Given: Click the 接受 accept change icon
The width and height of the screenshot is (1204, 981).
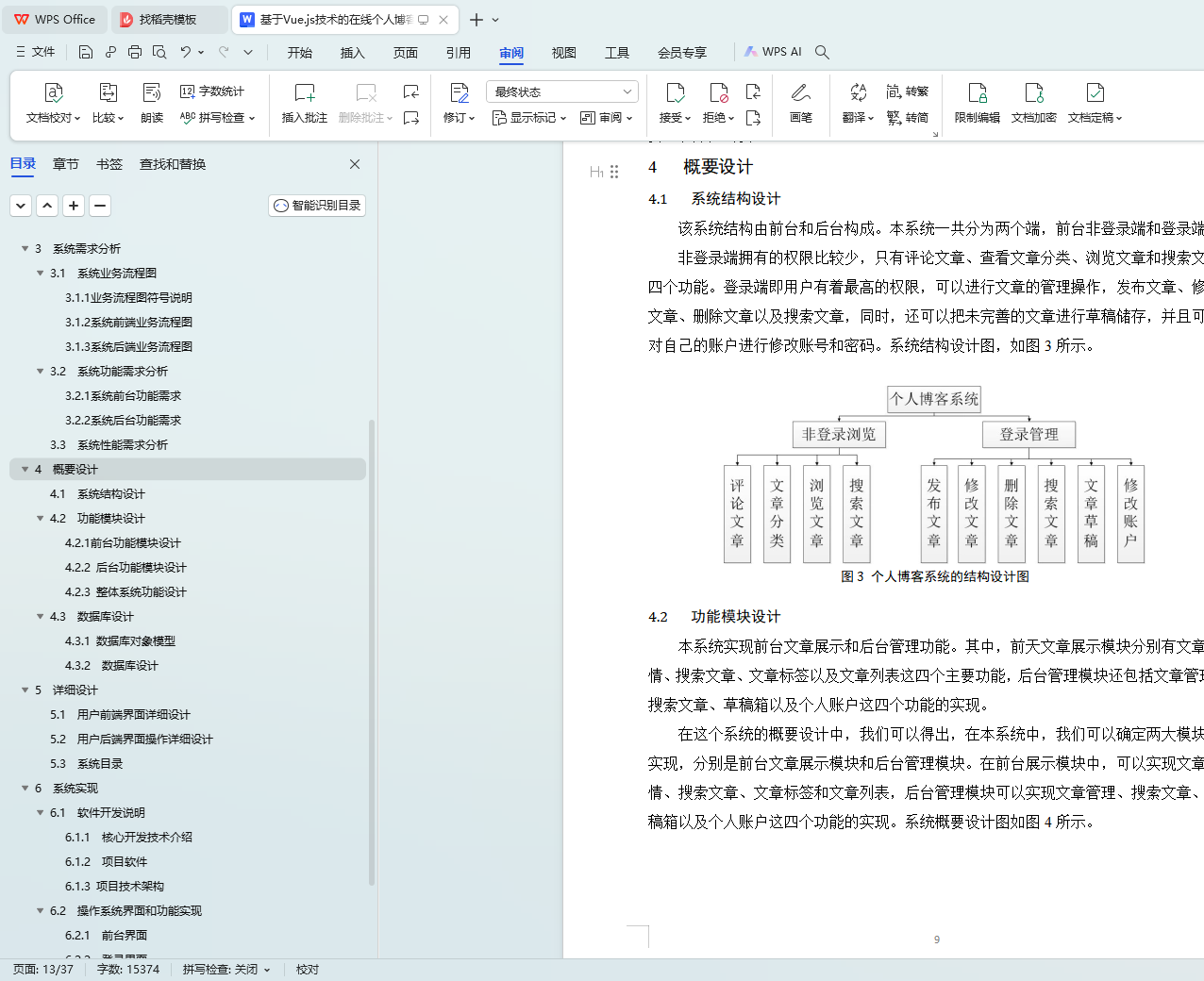Looking at the screenshot, I should pyautogui.click(x=675, y=92).
